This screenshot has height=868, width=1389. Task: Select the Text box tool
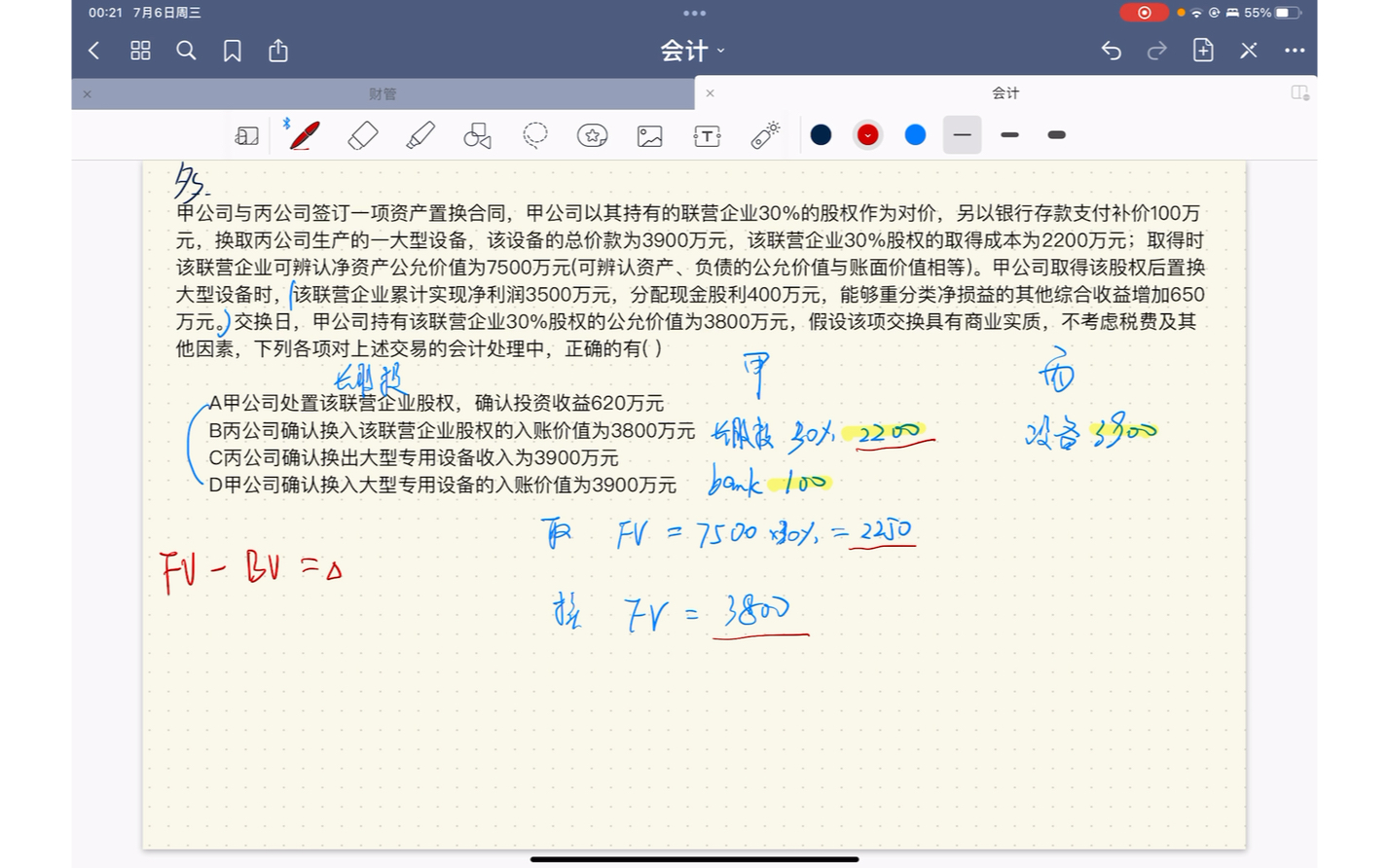706,135
